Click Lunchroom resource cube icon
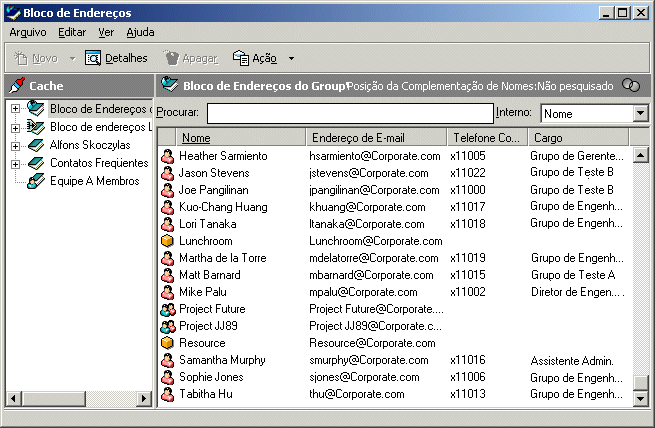 [168, 241]
